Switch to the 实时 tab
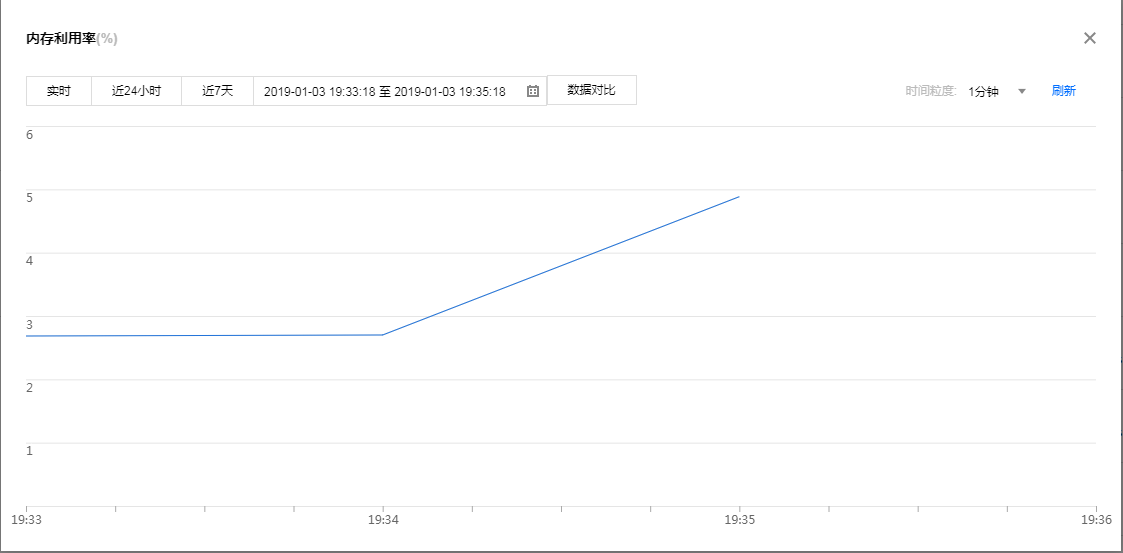 (59, 91)
